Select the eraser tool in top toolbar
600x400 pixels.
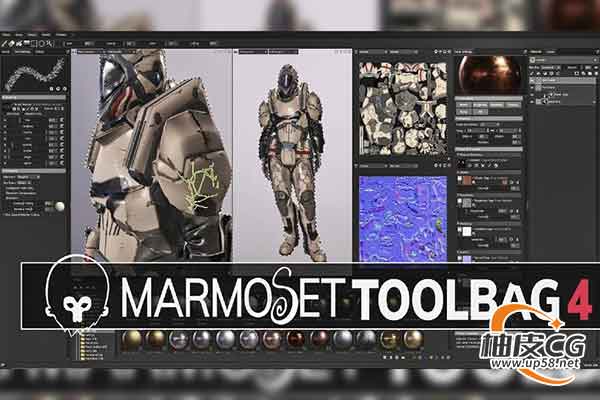point(12,44)
